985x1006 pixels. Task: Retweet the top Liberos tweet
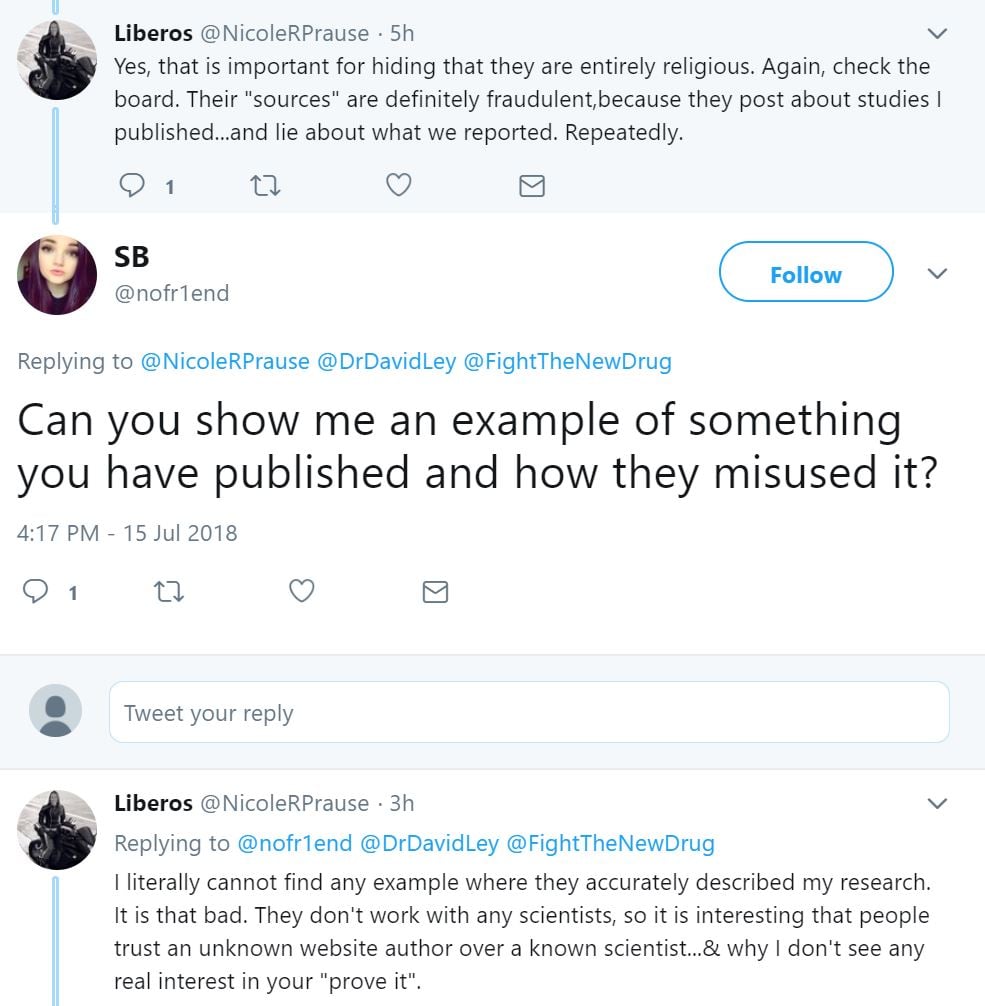coord(264,186)
